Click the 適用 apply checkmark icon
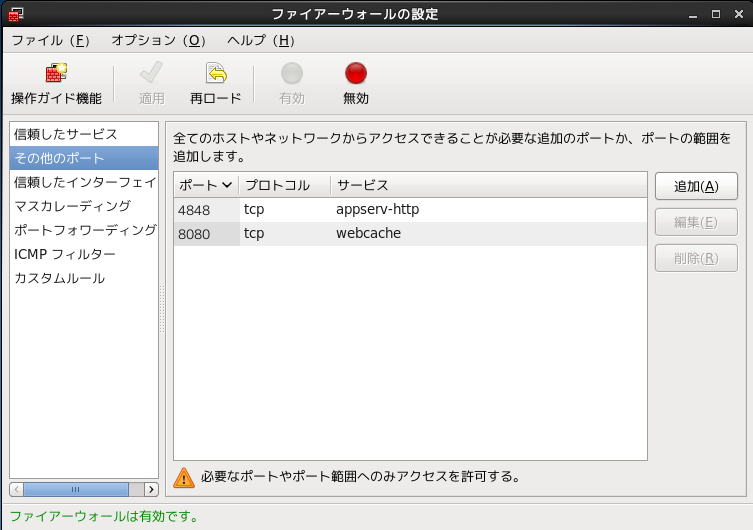753x530 pixels. pos(152,74)
